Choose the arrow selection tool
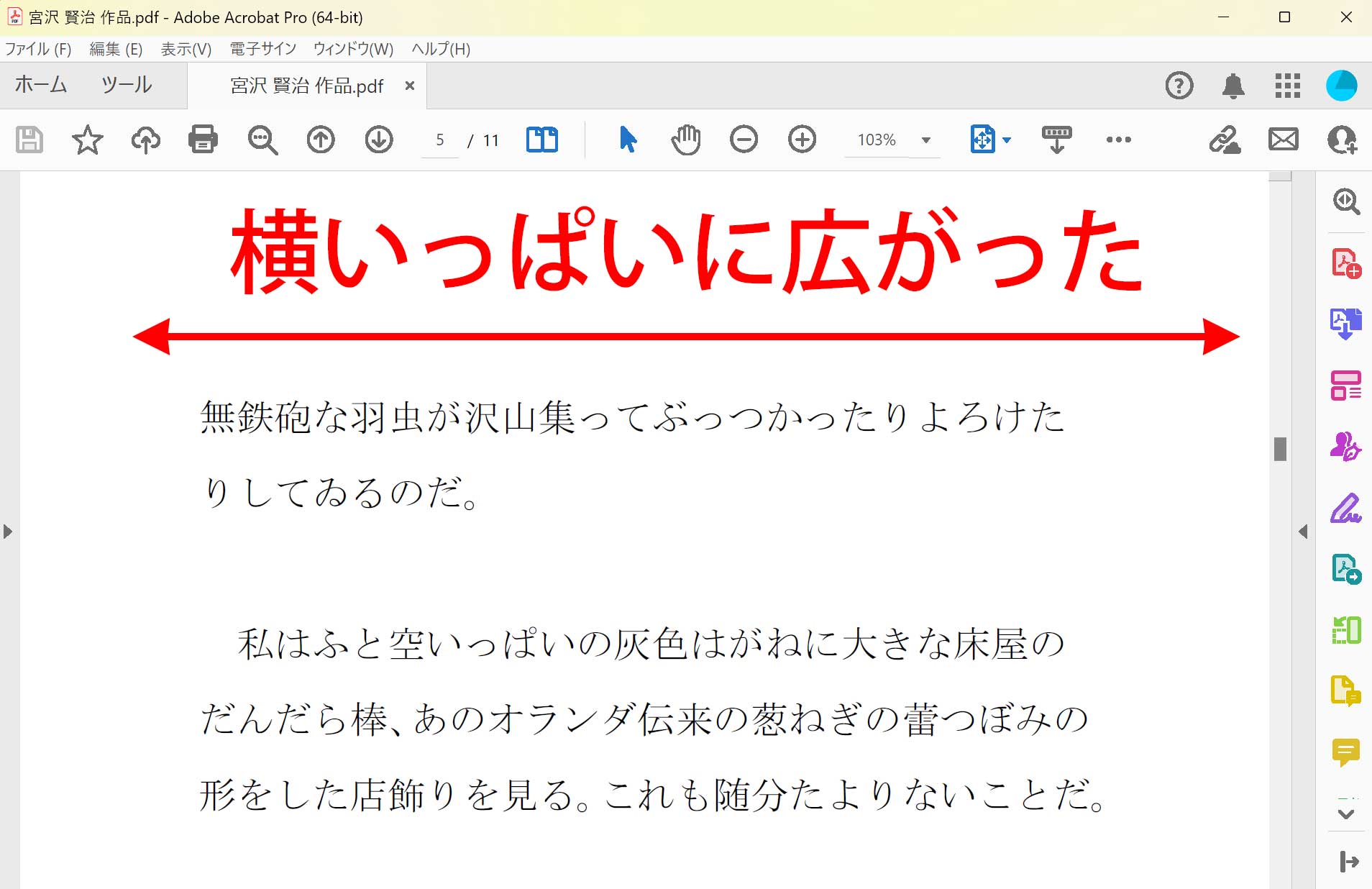The height and width of the screenshot is (889, 1372). (x=628, y=140)
